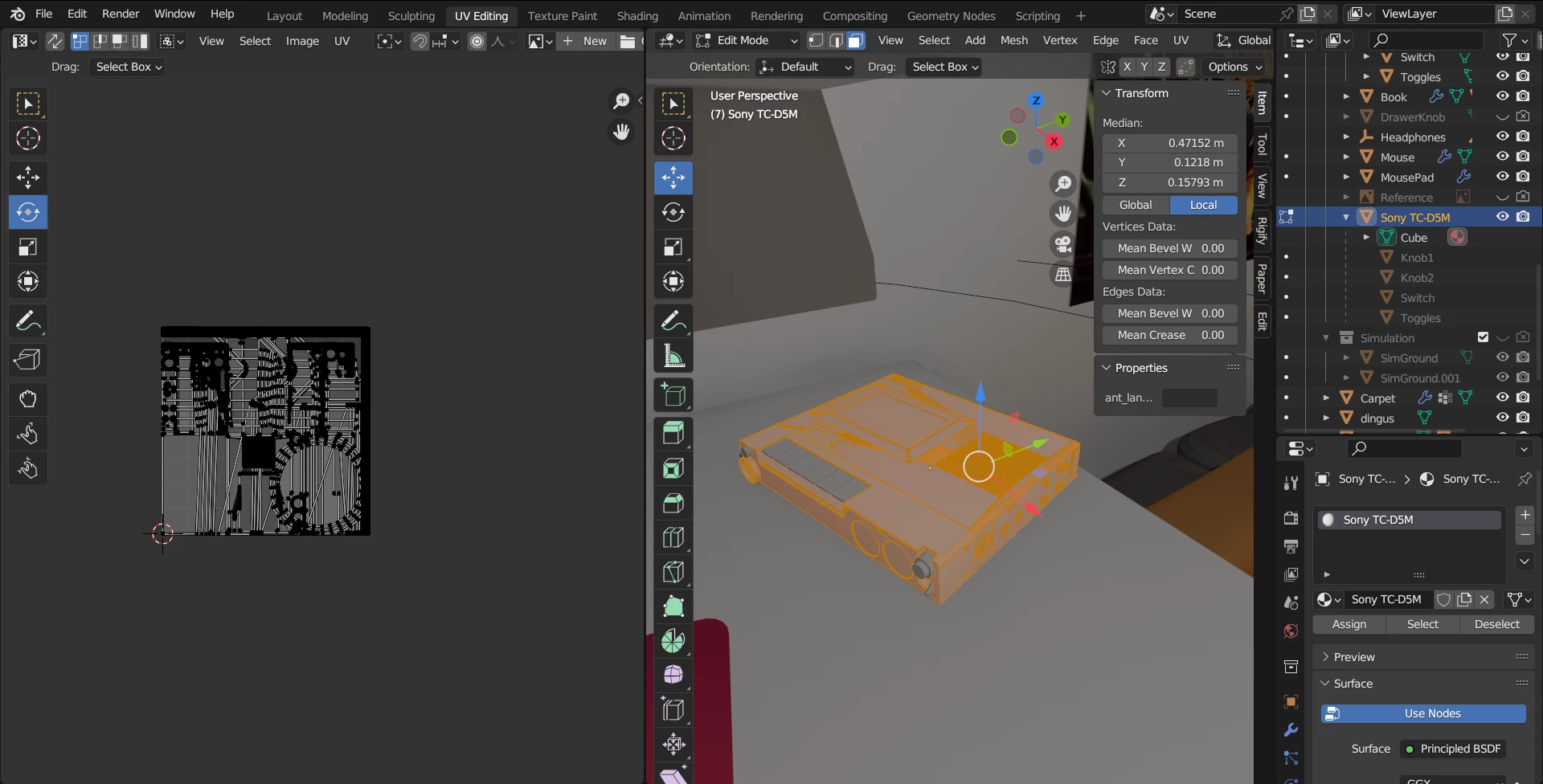Click the outliner search field

coord(1425,40)
